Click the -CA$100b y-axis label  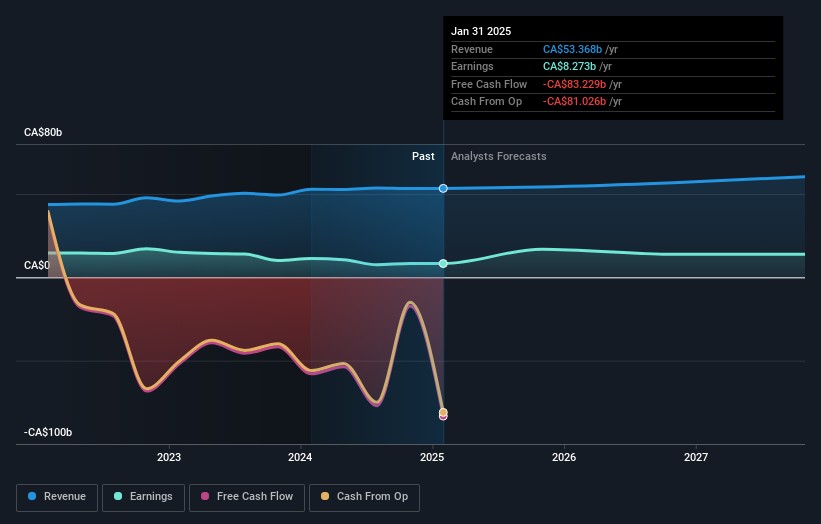coord(50,433)
